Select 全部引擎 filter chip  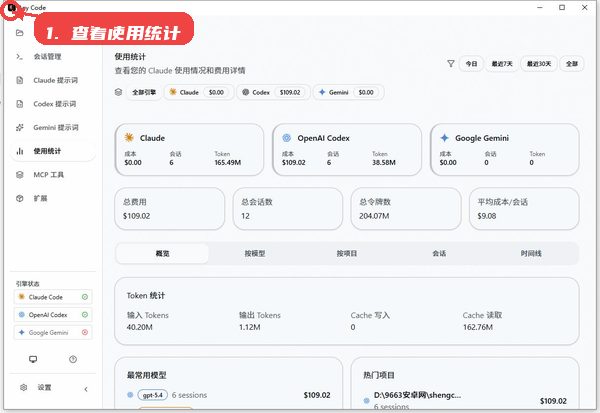coord(144,92)
